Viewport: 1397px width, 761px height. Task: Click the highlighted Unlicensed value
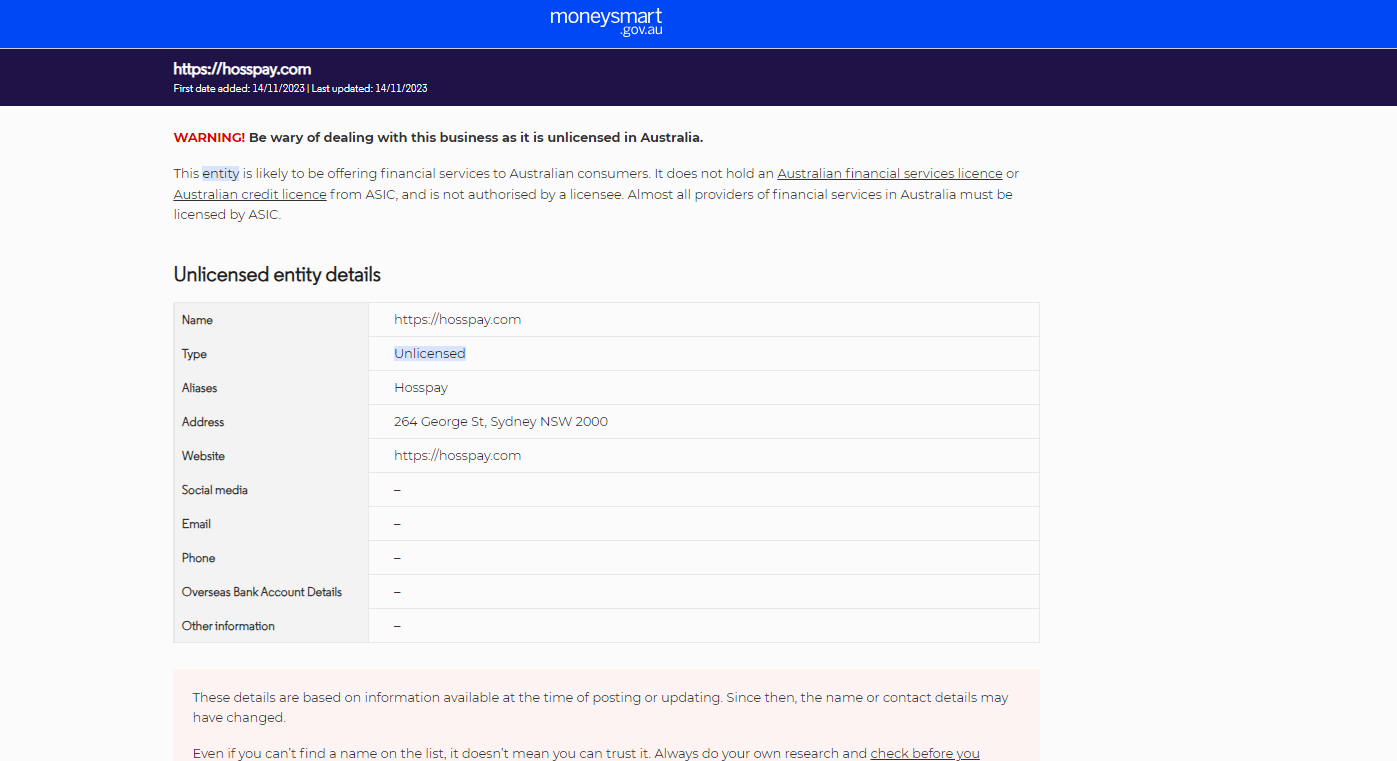click(x=430, y=353)
